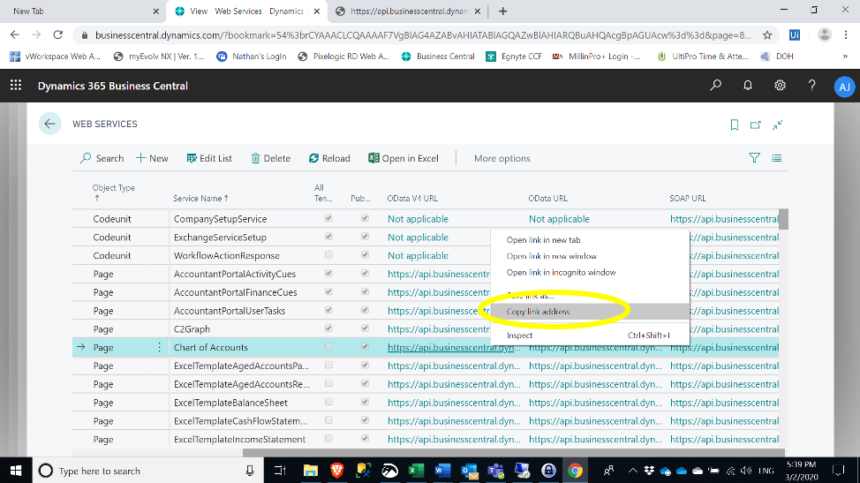Viewport: 860px width, 483px height.
Task: Click Dynamics 365 Business Central title
Action: tap(112, 86)
